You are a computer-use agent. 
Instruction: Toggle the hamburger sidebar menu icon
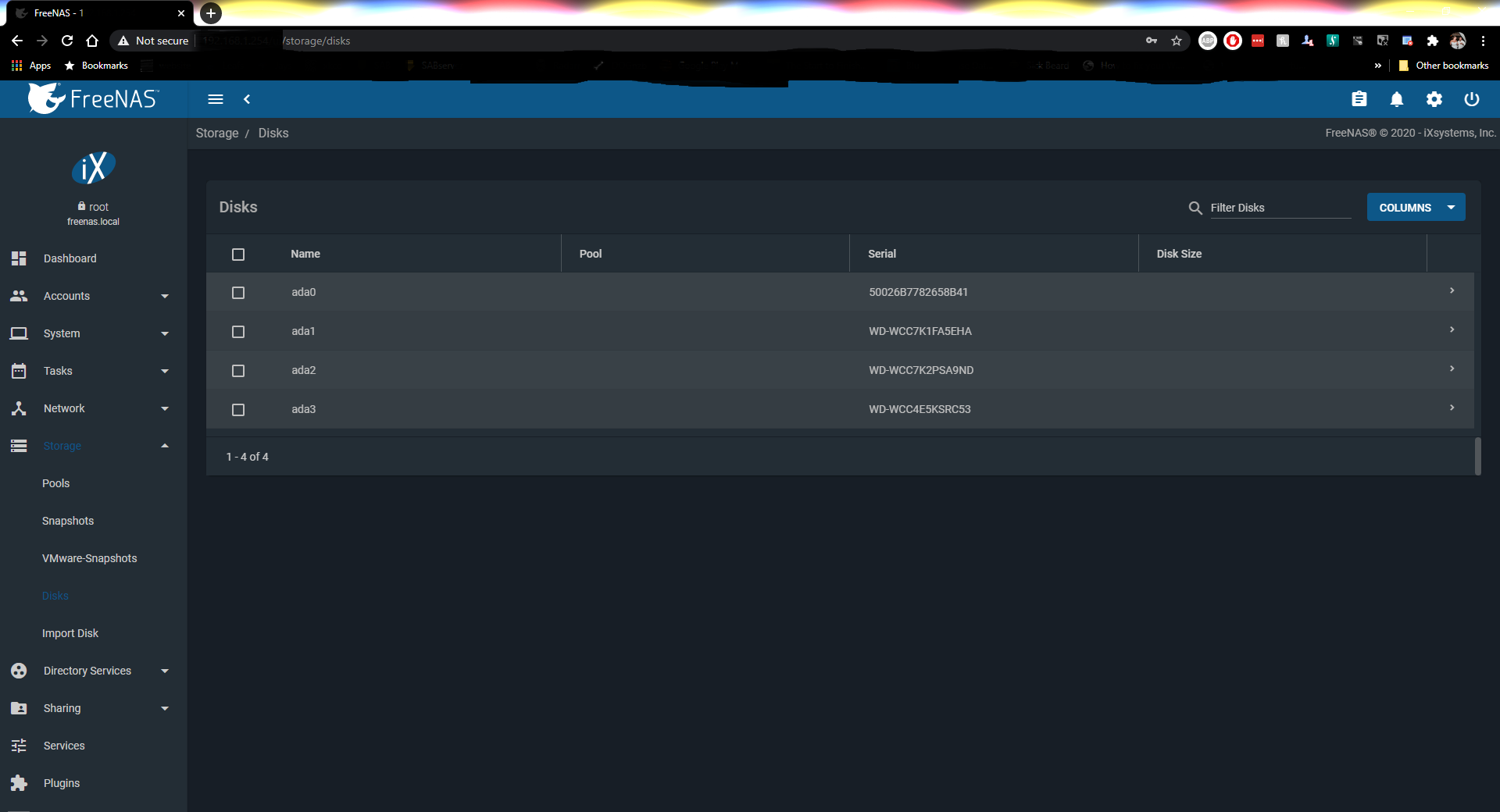(x=216, y=99)
